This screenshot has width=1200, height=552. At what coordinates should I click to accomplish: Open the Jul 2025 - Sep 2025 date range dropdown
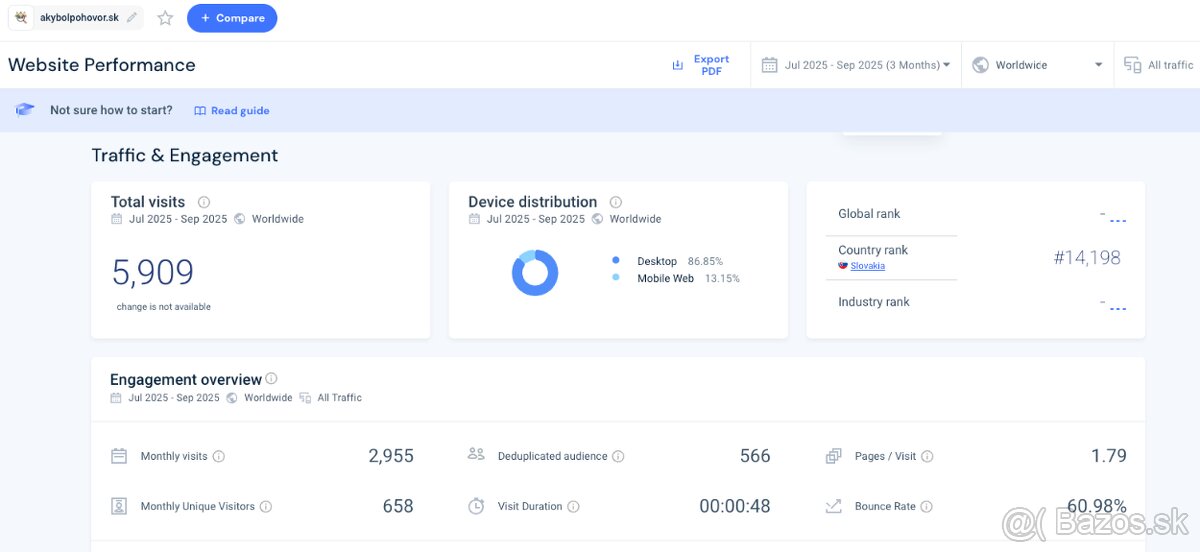856,65
